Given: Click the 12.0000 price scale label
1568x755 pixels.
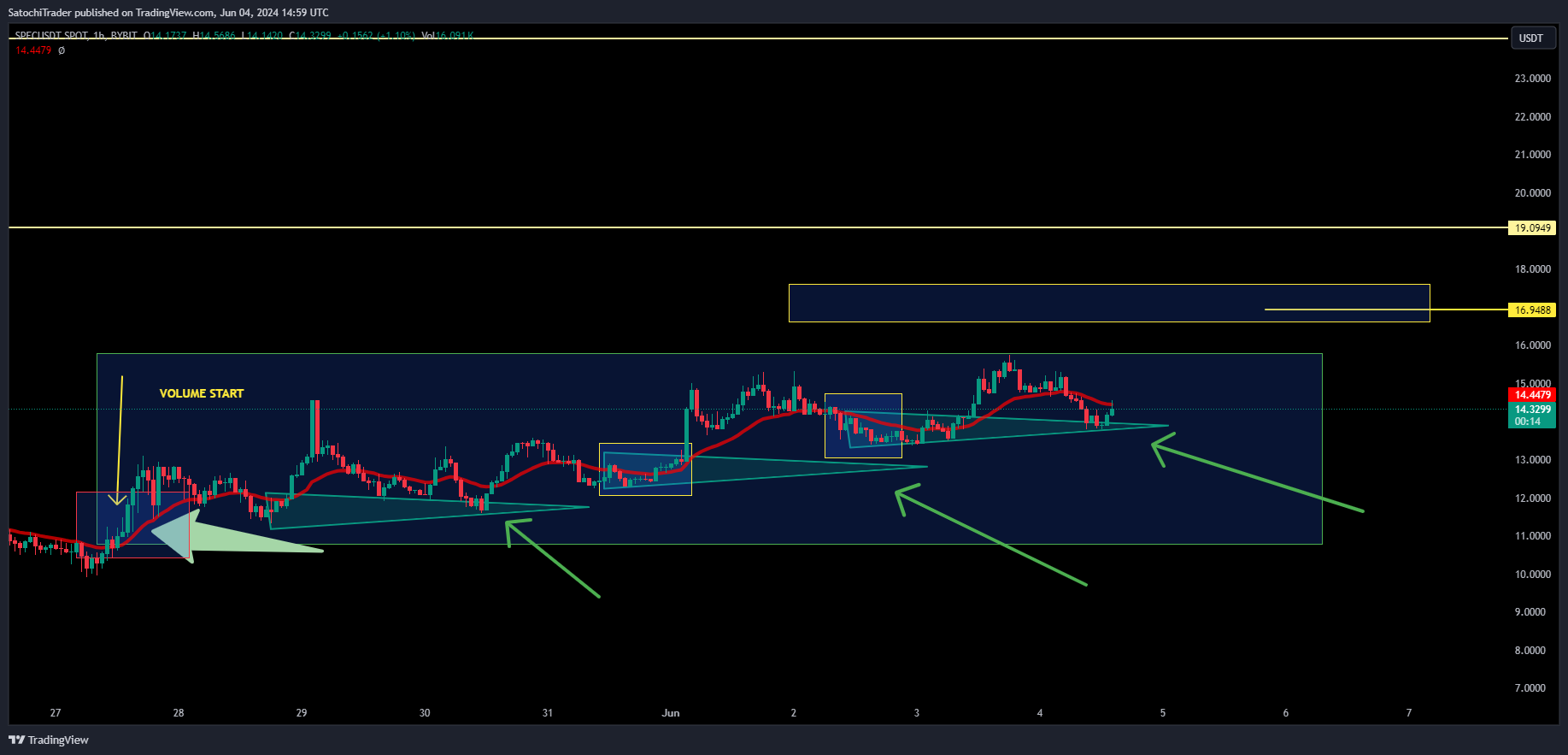Looking at the screenshot, I should click(x=1533, y=498).
